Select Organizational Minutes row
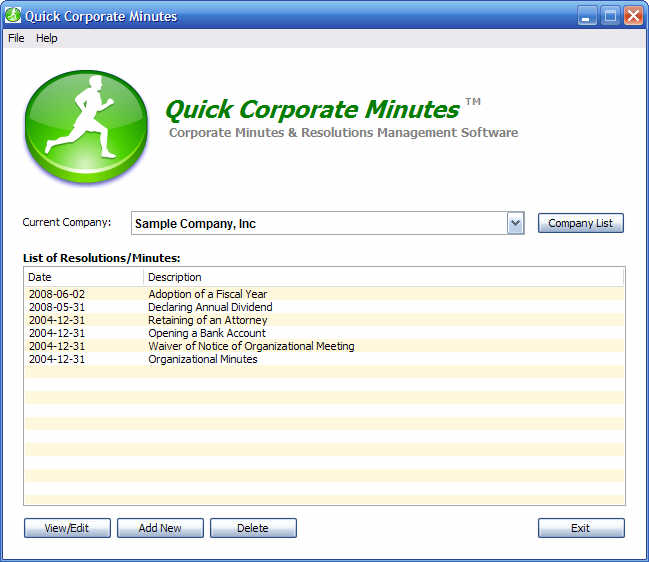Screen dimensions: 649x562 [x=324, y=359]
